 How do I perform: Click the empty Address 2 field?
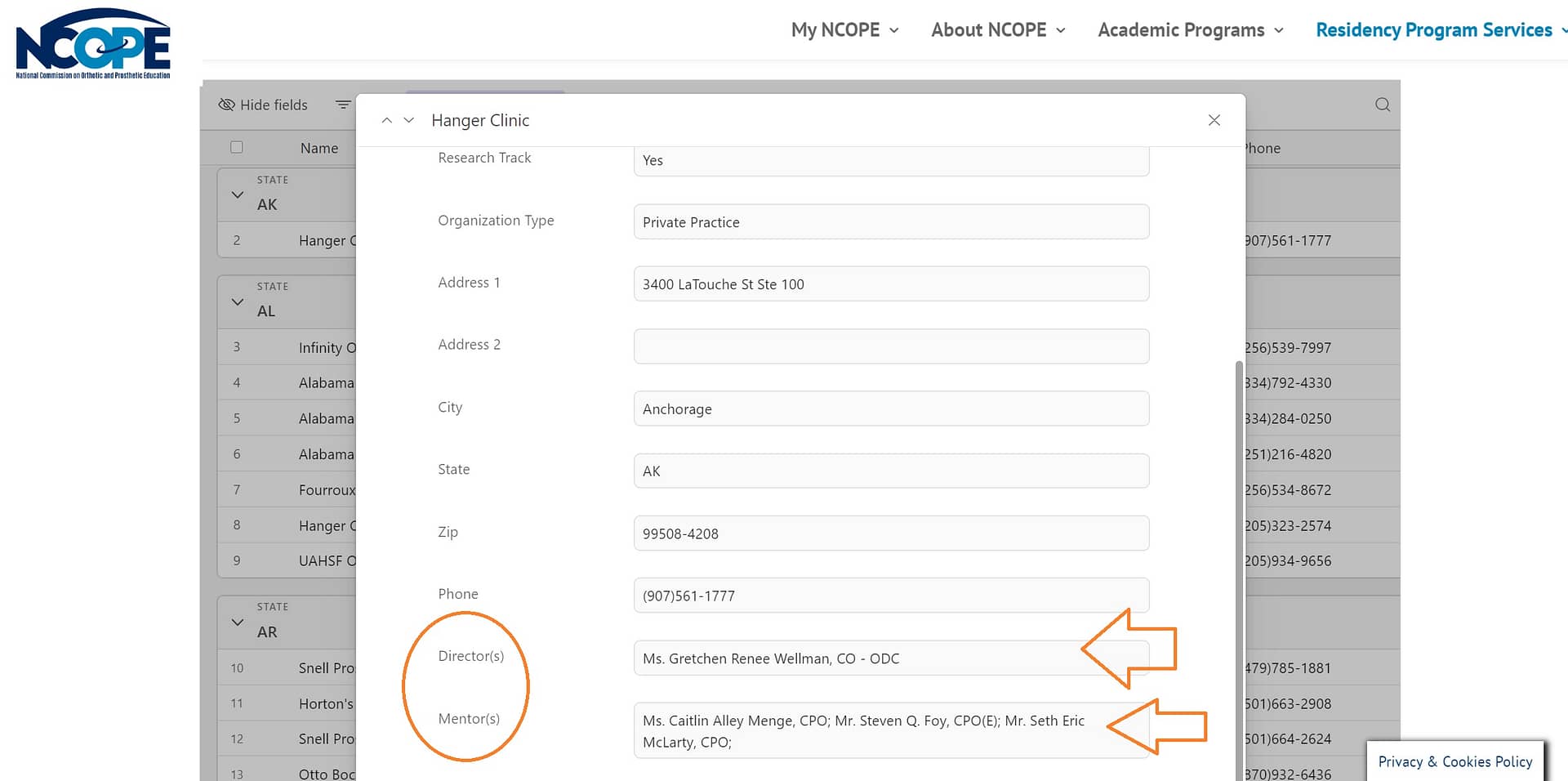click(x=891, y=346)
